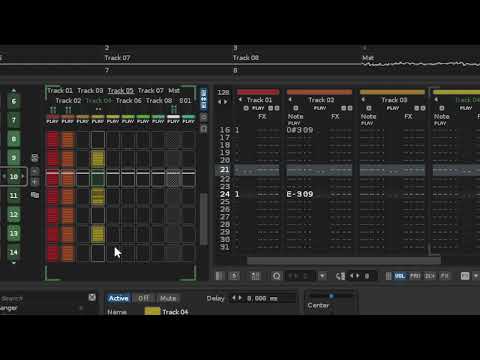Viewport: 480px width, 360px height.
Task: Decrease edit step with left arrow
Action: click(x=352, y=276)
